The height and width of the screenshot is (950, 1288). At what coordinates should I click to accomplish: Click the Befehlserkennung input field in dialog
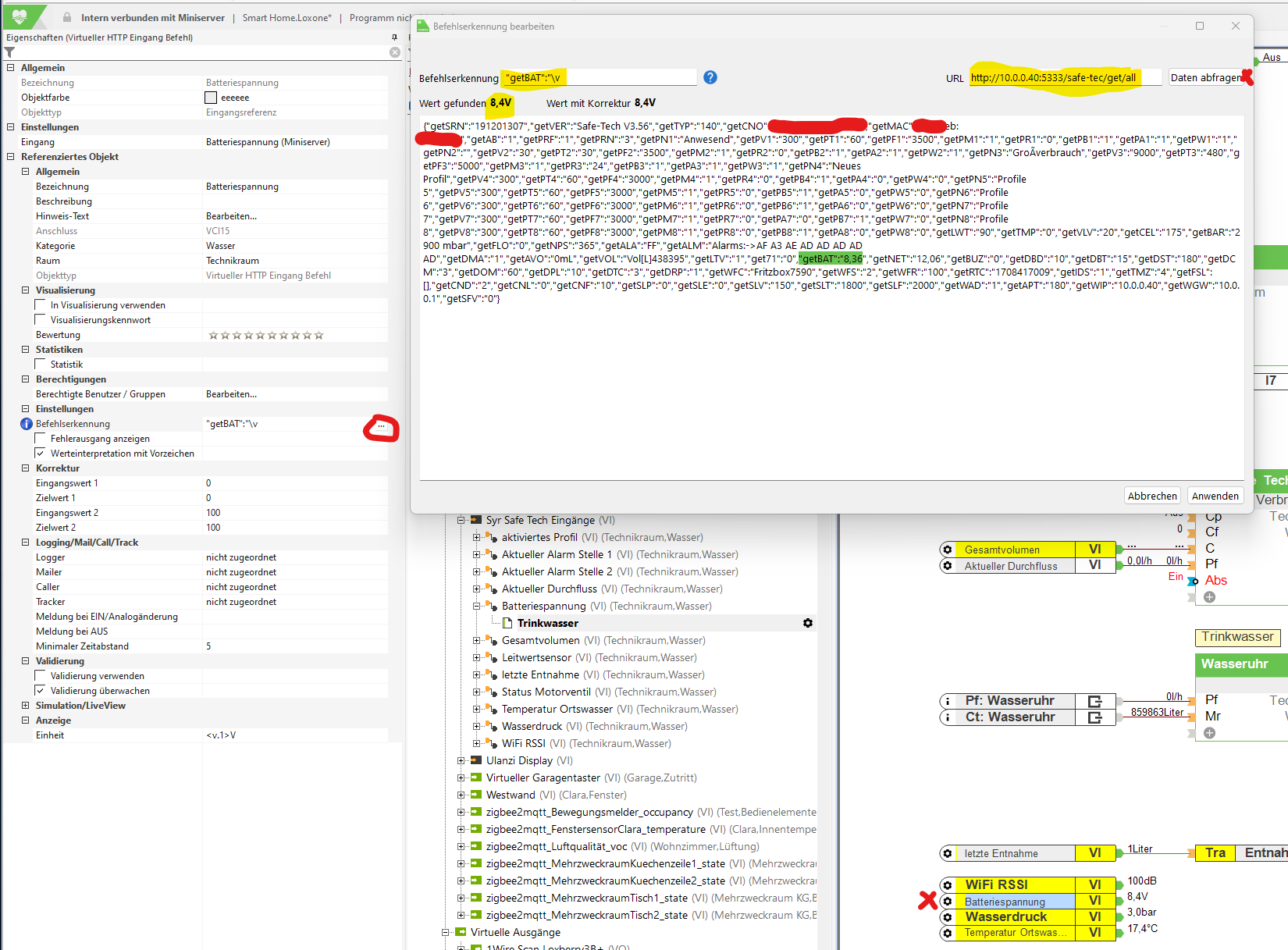coord(600,77)
